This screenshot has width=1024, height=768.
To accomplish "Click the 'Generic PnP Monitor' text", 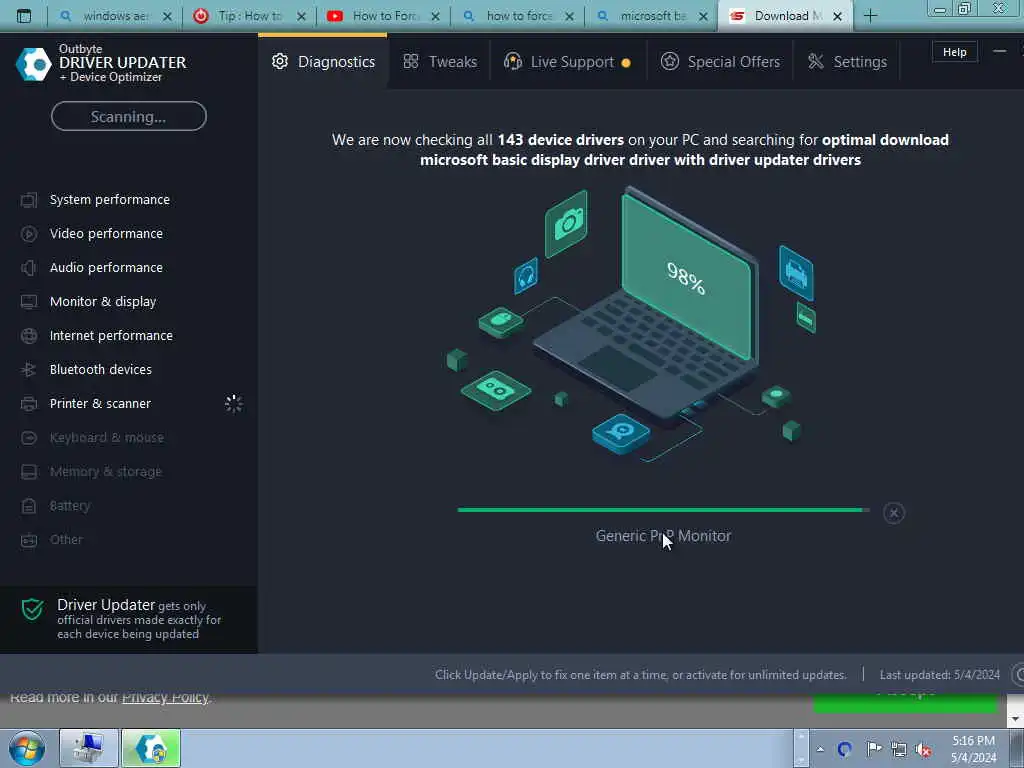I will (x=663, y=536).
